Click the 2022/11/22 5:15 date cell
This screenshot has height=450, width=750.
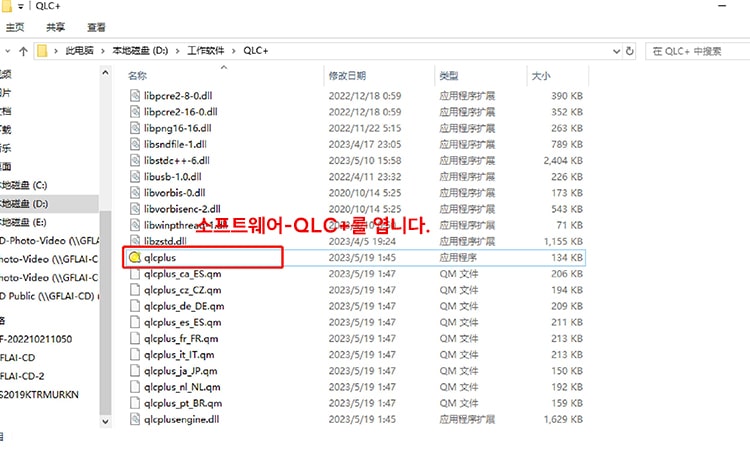point(365,128)
